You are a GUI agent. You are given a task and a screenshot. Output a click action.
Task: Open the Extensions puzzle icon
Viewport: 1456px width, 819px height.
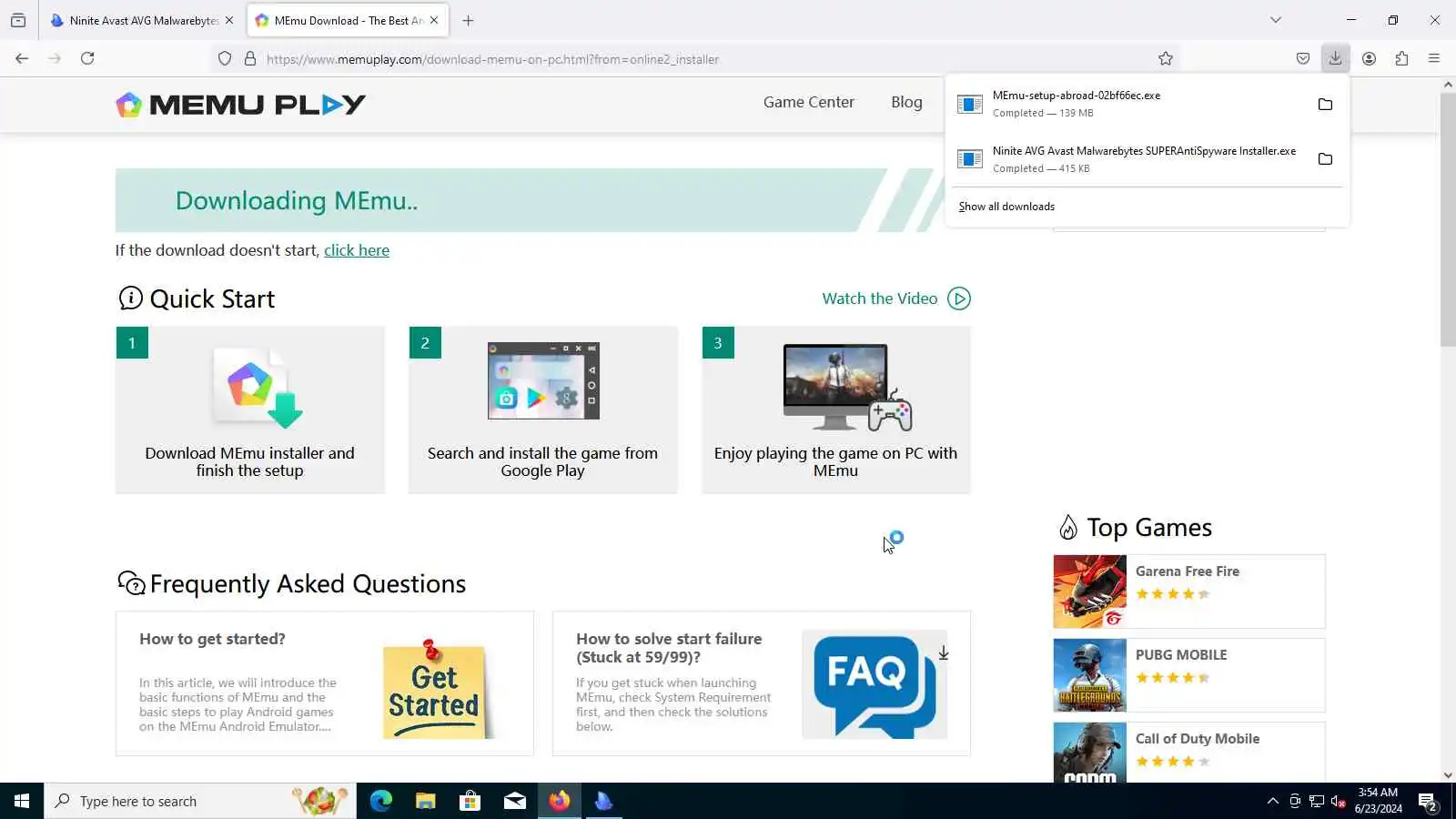[x=1401, y=58]
